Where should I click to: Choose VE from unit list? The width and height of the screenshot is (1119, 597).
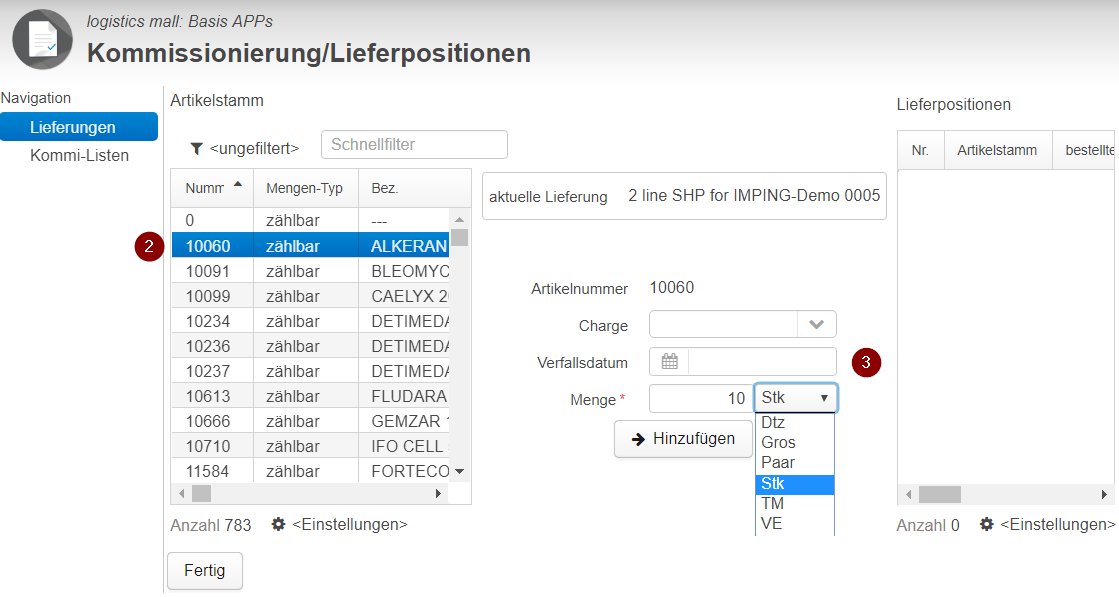click(x=794, y=524)
